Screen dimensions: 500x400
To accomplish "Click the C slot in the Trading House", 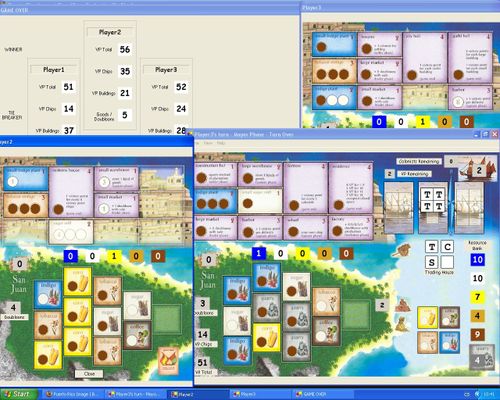I will pyautogui.click(x=447, y=247).
